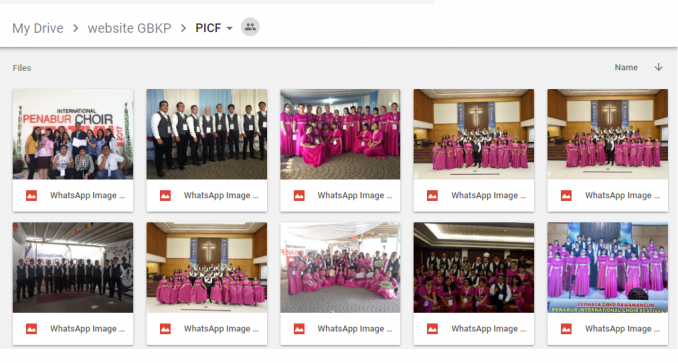The height and width of the screenshot is (363, 678).
Task: Navigate to website GBKP folder
Action: tap(129, 28)
